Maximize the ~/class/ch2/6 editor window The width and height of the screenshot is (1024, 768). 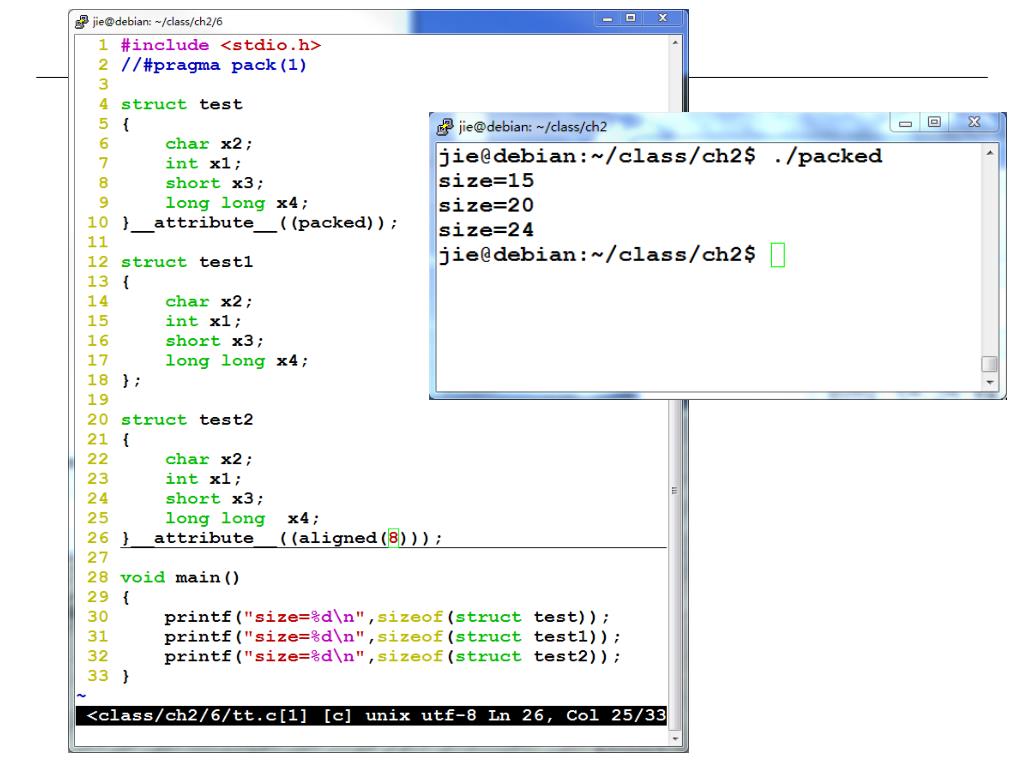pyautogui.click(x=631, y=18)
